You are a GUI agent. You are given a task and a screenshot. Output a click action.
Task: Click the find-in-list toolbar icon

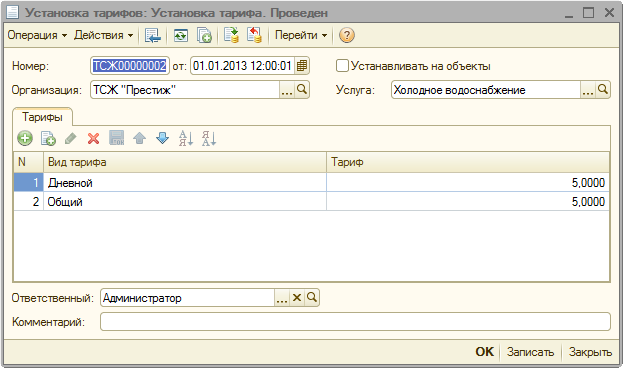coord(153,35)
